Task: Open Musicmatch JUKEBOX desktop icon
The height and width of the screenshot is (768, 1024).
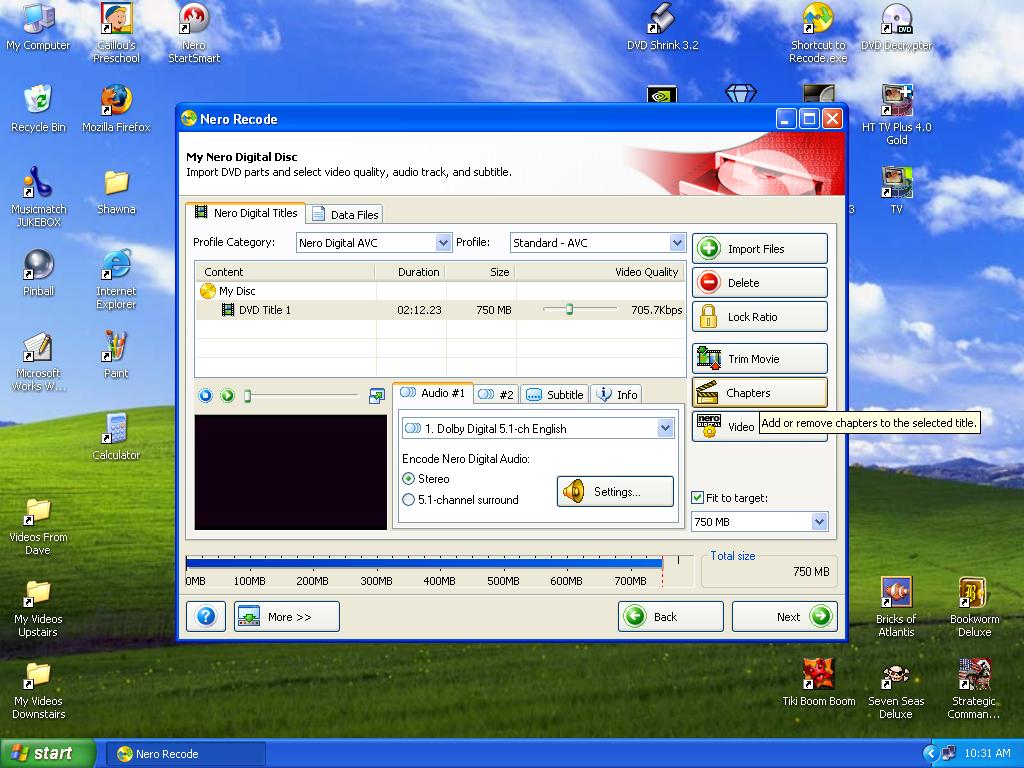Action: tap(38, 197)
